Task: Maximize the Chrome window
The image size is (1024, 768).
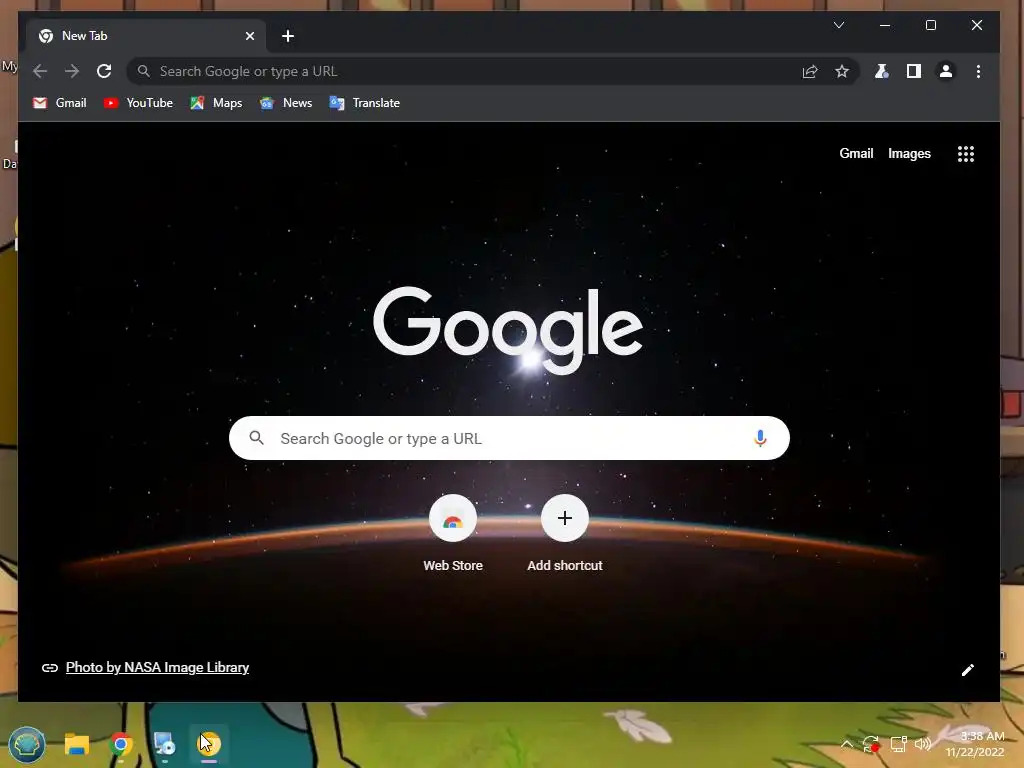Action: (x=931, y=25)
